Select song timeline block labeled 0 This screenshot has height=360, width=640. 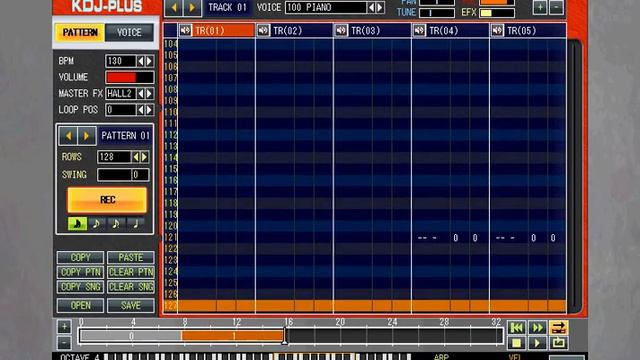131,336
